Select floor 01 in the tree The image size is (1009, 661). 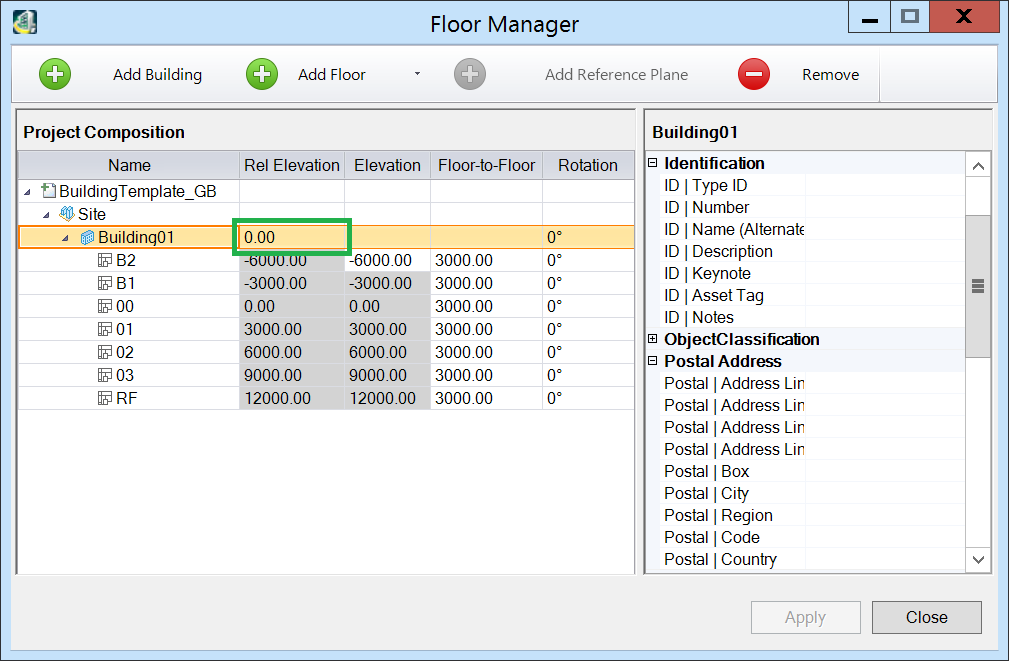pos(125,329)
